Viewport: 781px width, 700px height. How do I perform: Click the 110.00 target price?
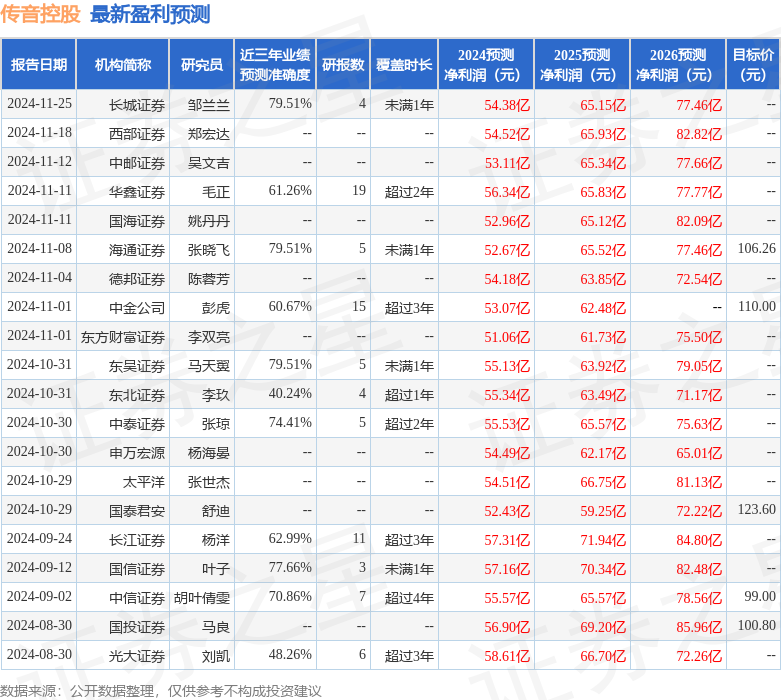(757, 306)
